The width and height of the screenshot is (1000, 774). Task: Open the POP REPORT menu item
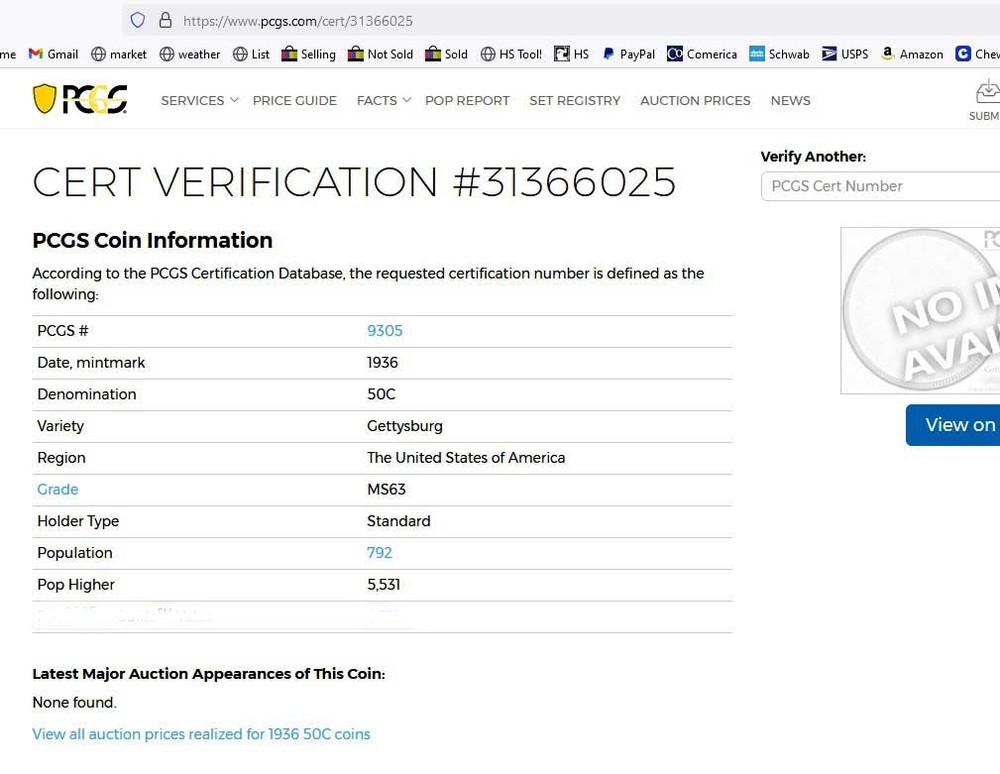pyautogui.click(x=467, y=100)
